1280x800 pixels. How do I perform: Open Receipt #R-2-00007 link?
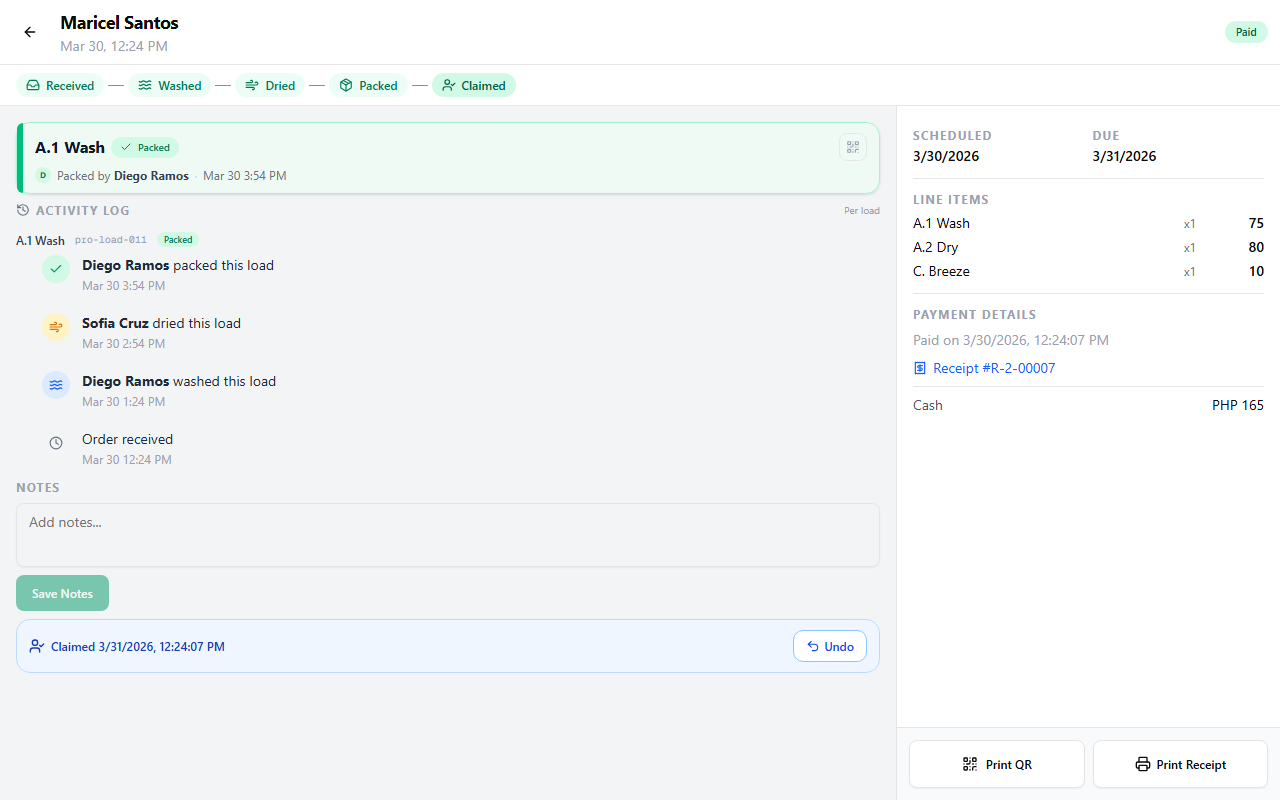tap(993, 369)
